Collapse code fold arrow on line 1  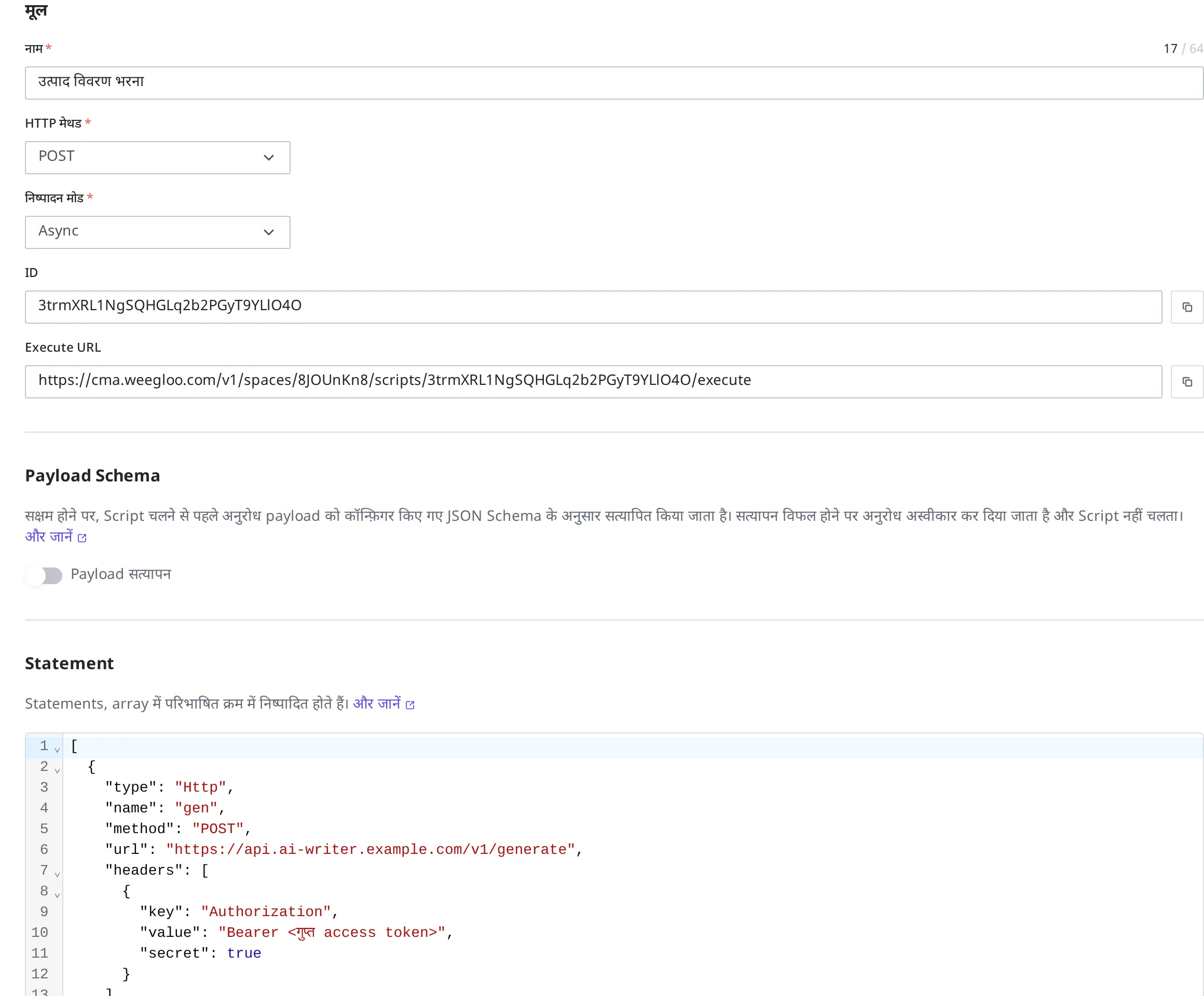pos(57,750)
